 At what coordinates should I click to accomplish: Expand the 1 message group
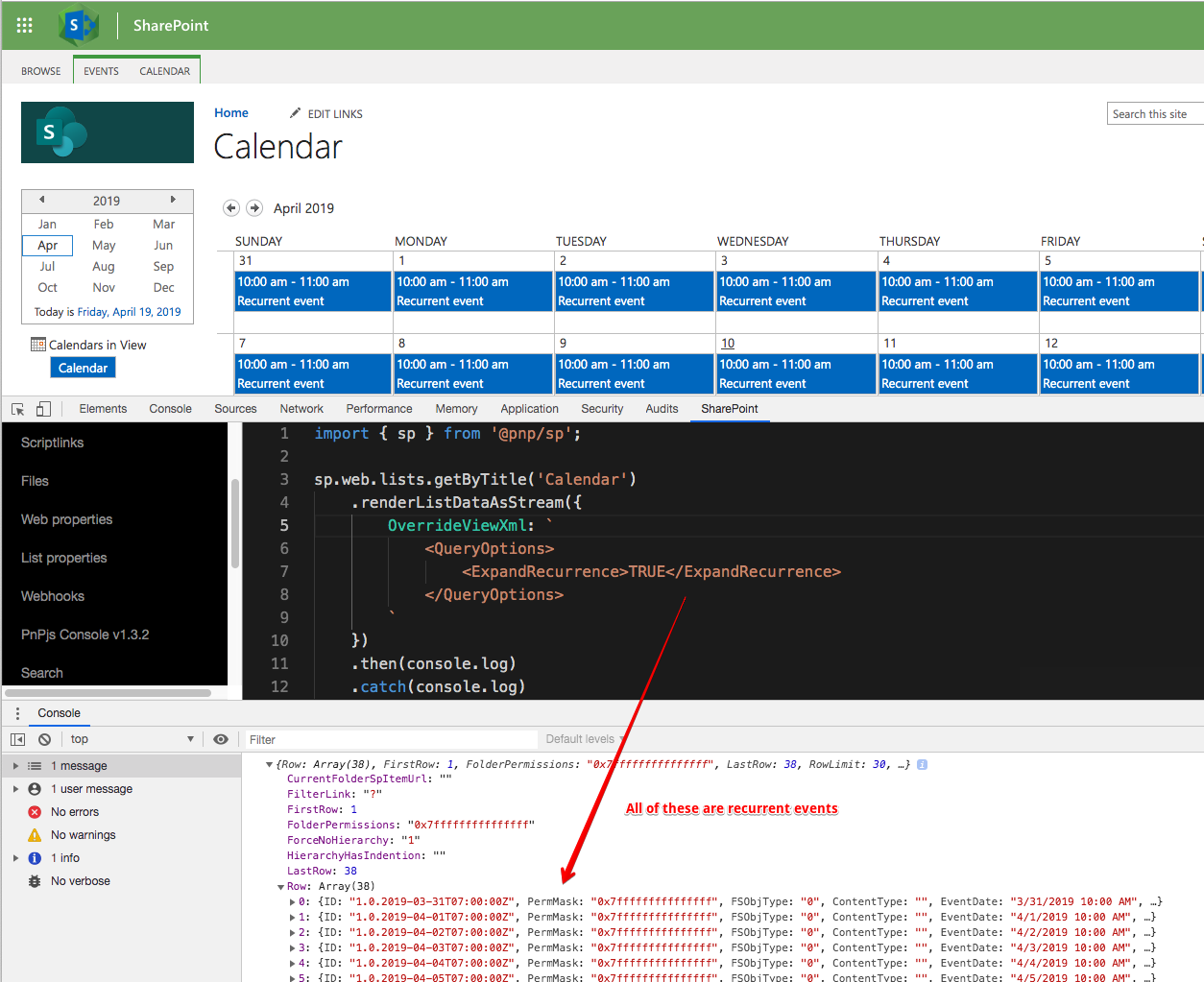[15, 766]
